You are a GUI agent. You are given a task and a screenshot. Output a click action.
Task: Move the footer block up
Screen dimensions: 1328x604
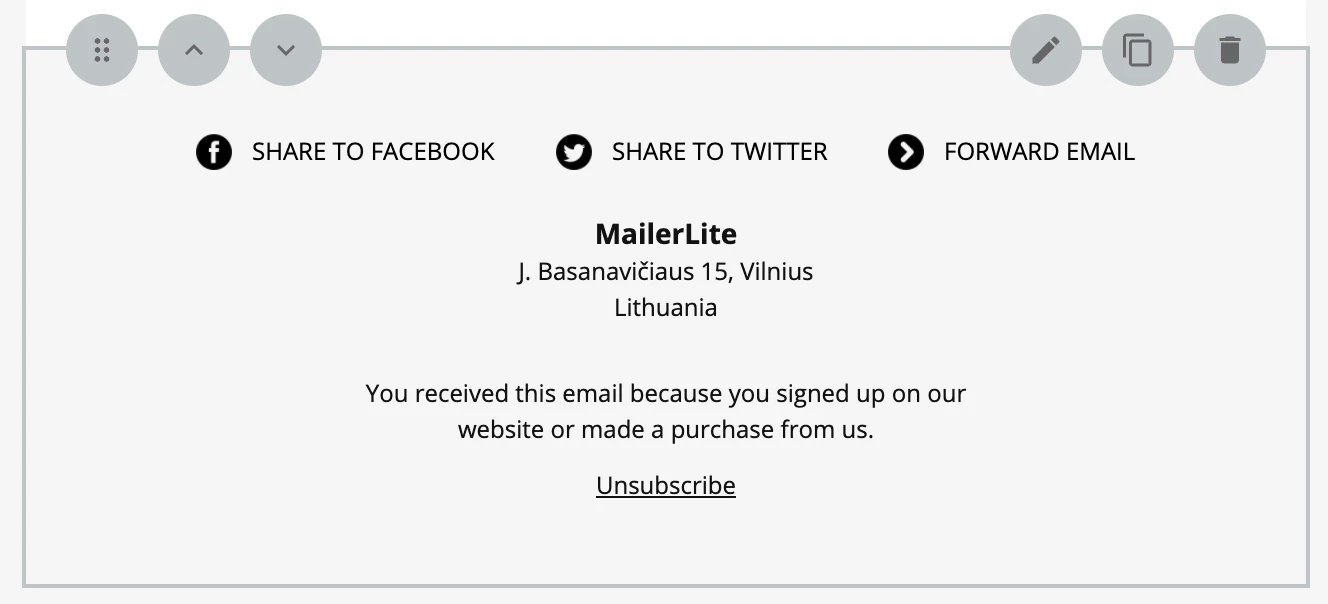pyautogui.click(x=194, y=50)
